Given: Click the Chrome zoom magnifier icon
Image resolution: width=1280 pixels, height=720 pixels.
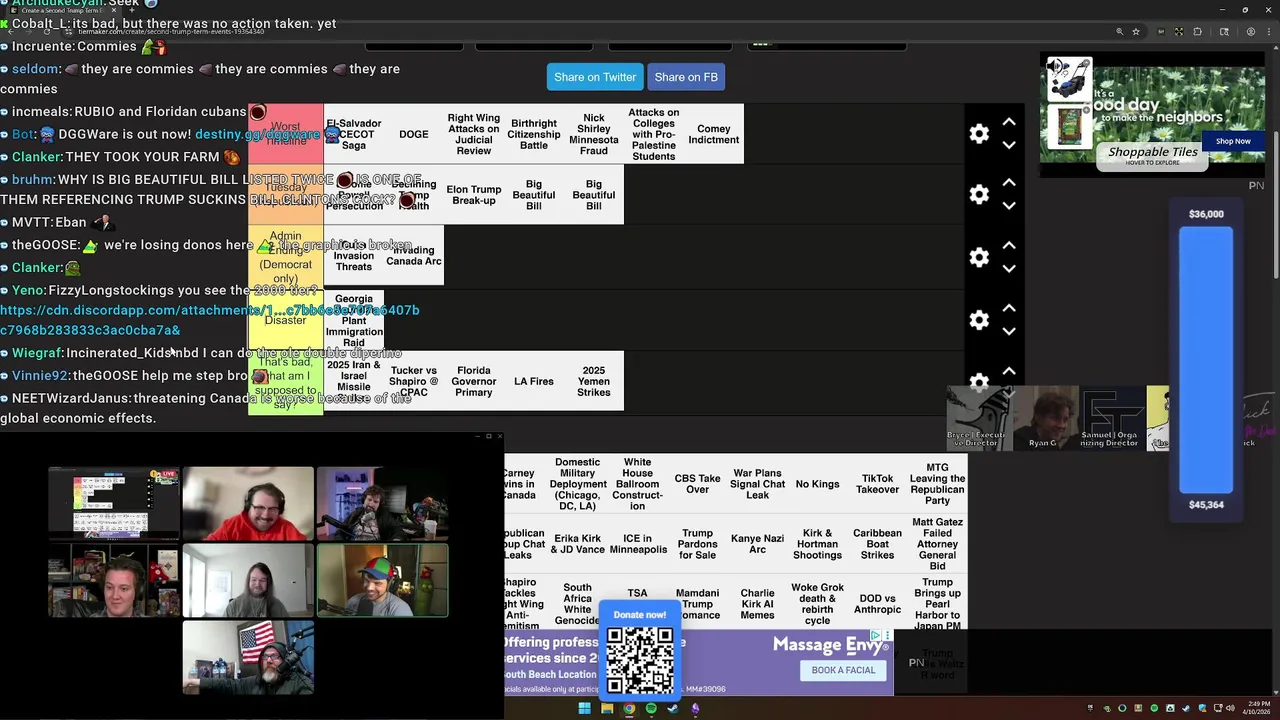Looking at the screenshot, I should (x=1120, y=32).
